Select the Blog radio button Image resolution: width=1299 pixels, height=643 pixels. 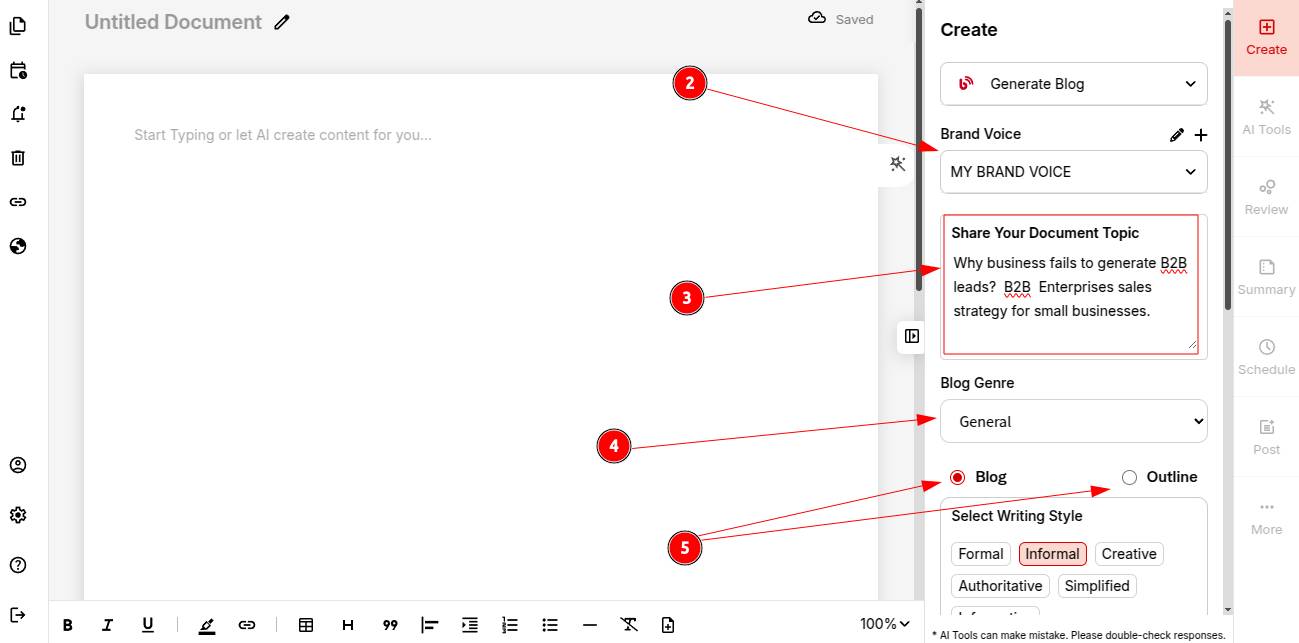[x=958, y=477]
